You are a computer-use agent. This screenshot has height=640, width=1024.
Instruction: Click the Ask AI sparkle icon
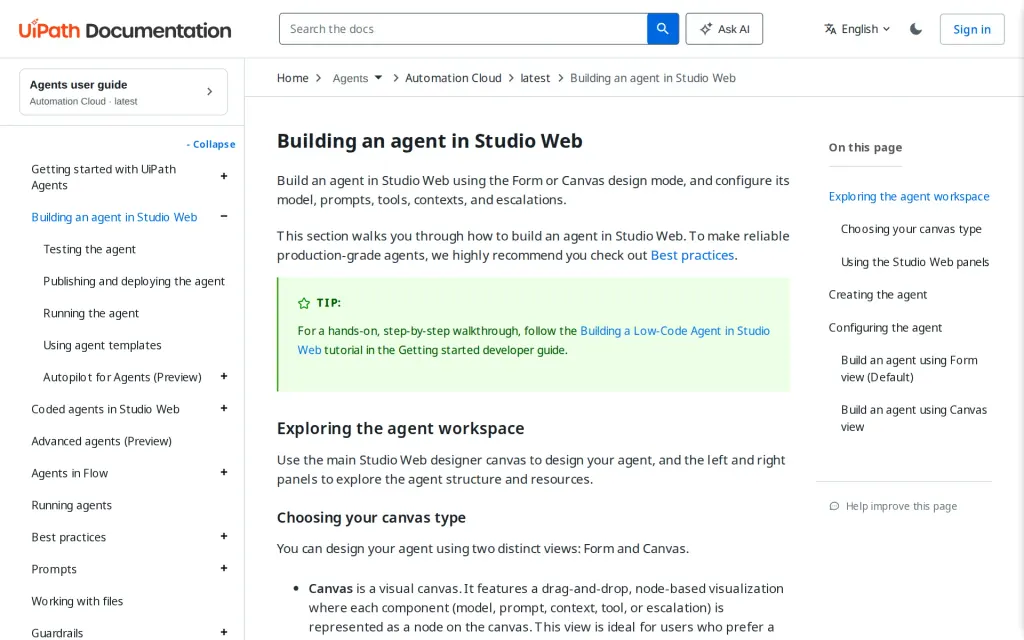(x=706, y=29)
